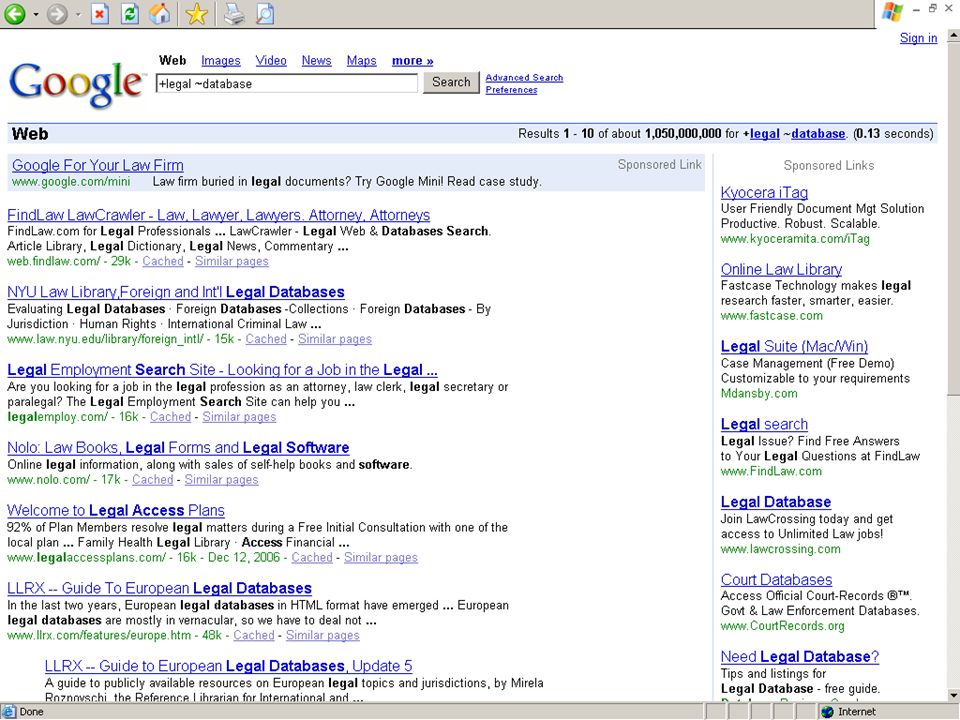This screenshot has width=960, height=720.
Task: Click the Windows flag logo
Action: [892, 12]
